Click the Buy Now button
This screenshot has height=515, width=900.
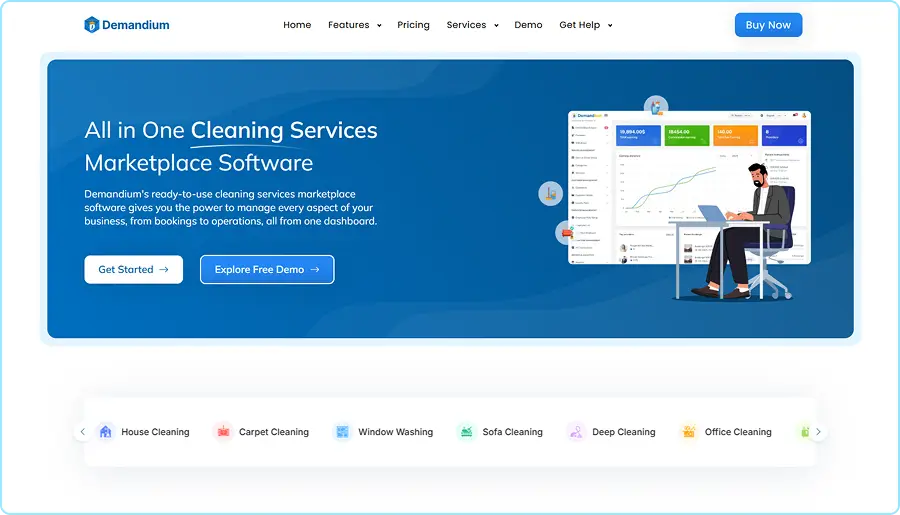tap(768, 25)
